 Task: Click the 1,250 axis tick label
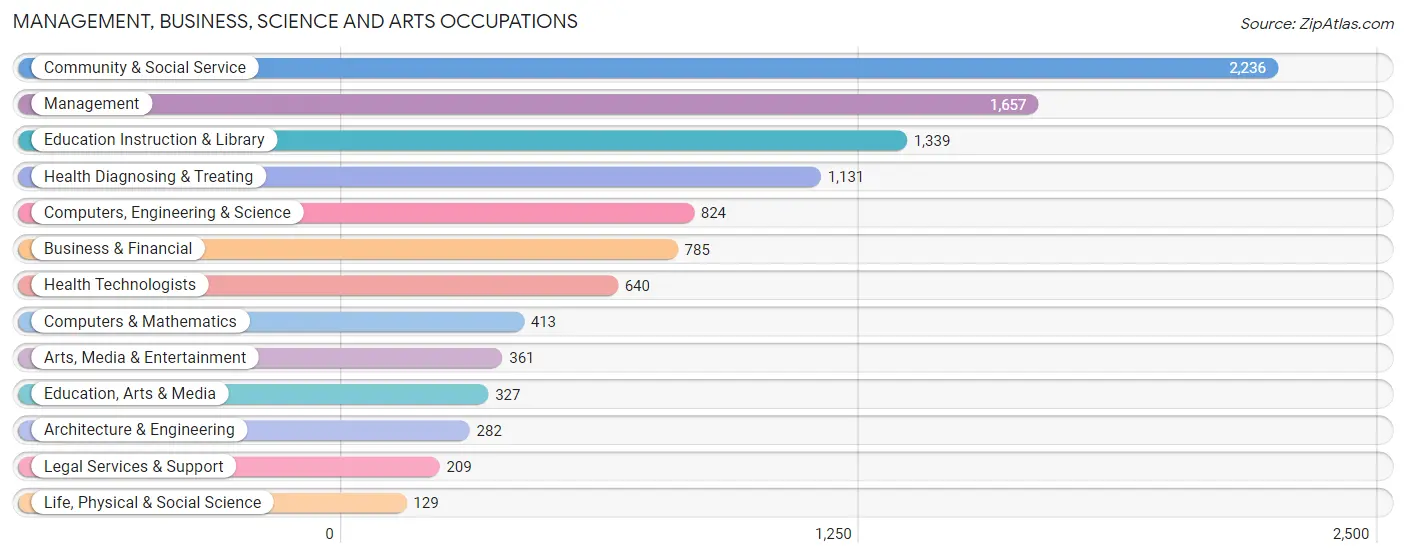(x=833, y=534)
